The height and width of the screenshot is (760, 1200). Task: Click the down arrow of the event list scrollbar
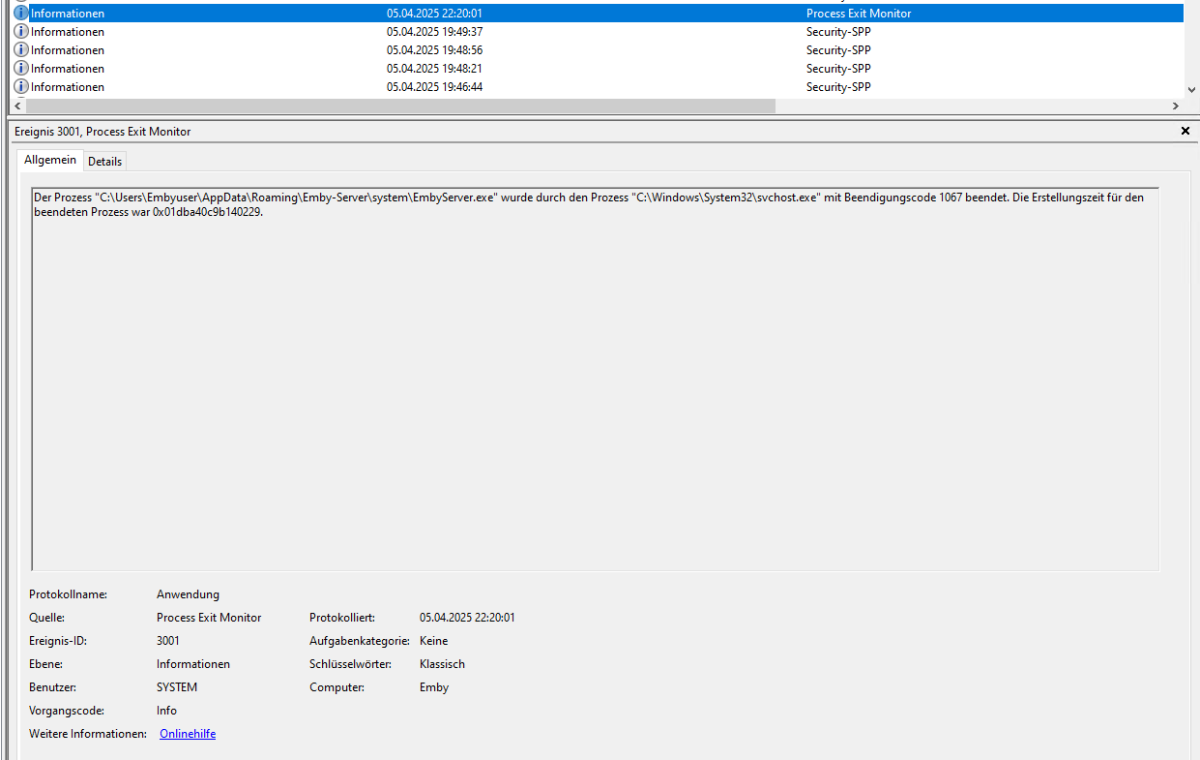point(1190,89)
